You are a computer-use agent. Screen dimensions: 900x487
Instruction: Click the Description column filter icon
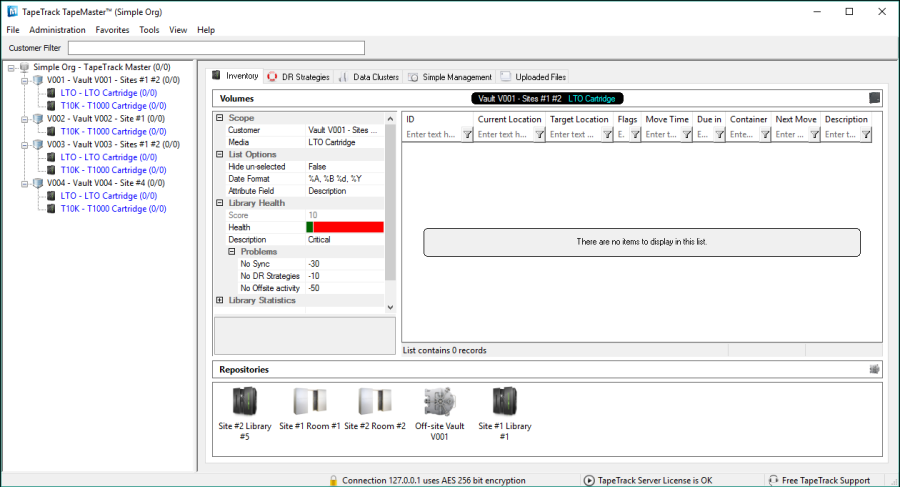point(866,134)
